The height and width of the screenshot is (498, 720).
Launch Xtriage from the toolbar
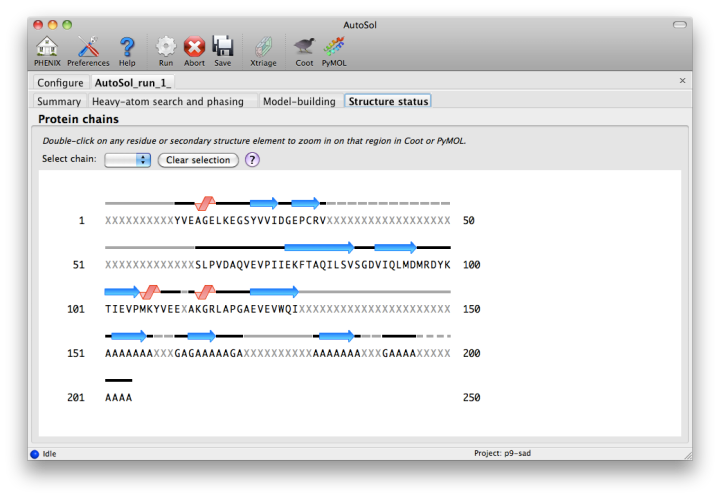263,47
